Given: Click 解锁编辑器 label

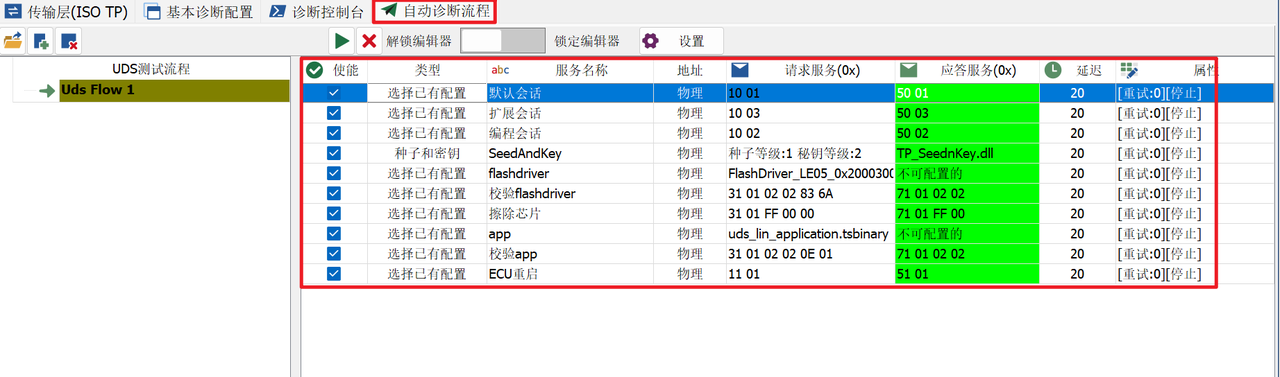Looking at the screenshot, I should pos(419,42).
